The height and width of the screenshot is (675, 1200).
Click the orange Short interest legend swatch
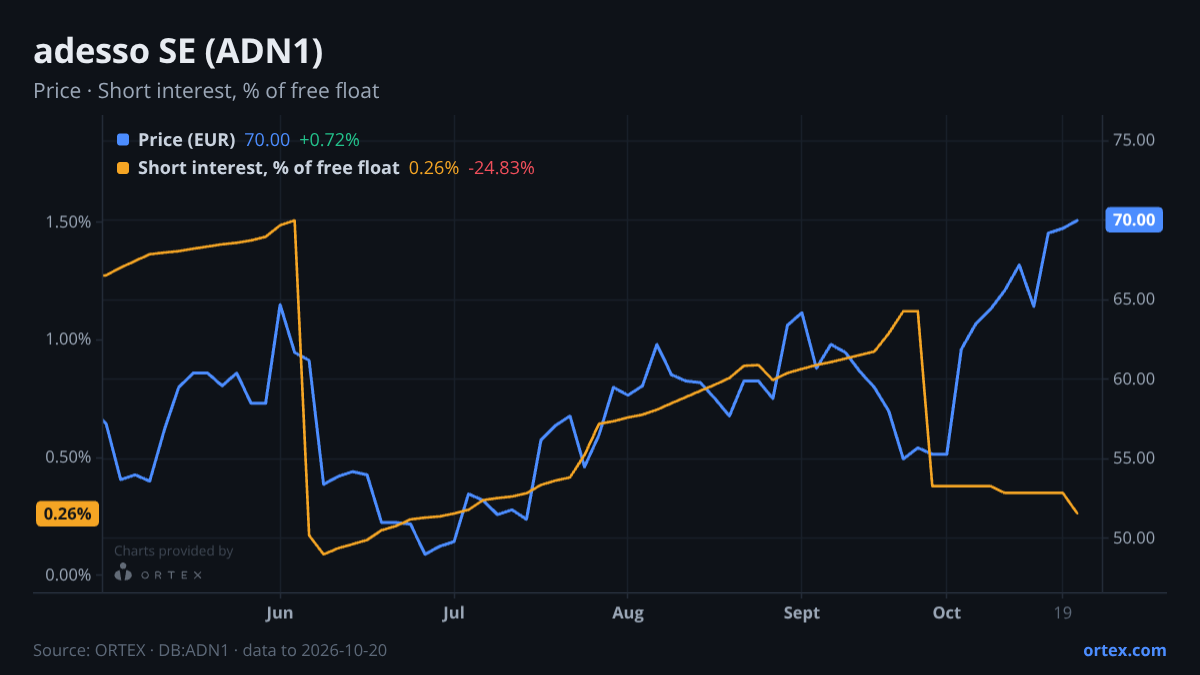click(123, 168)
